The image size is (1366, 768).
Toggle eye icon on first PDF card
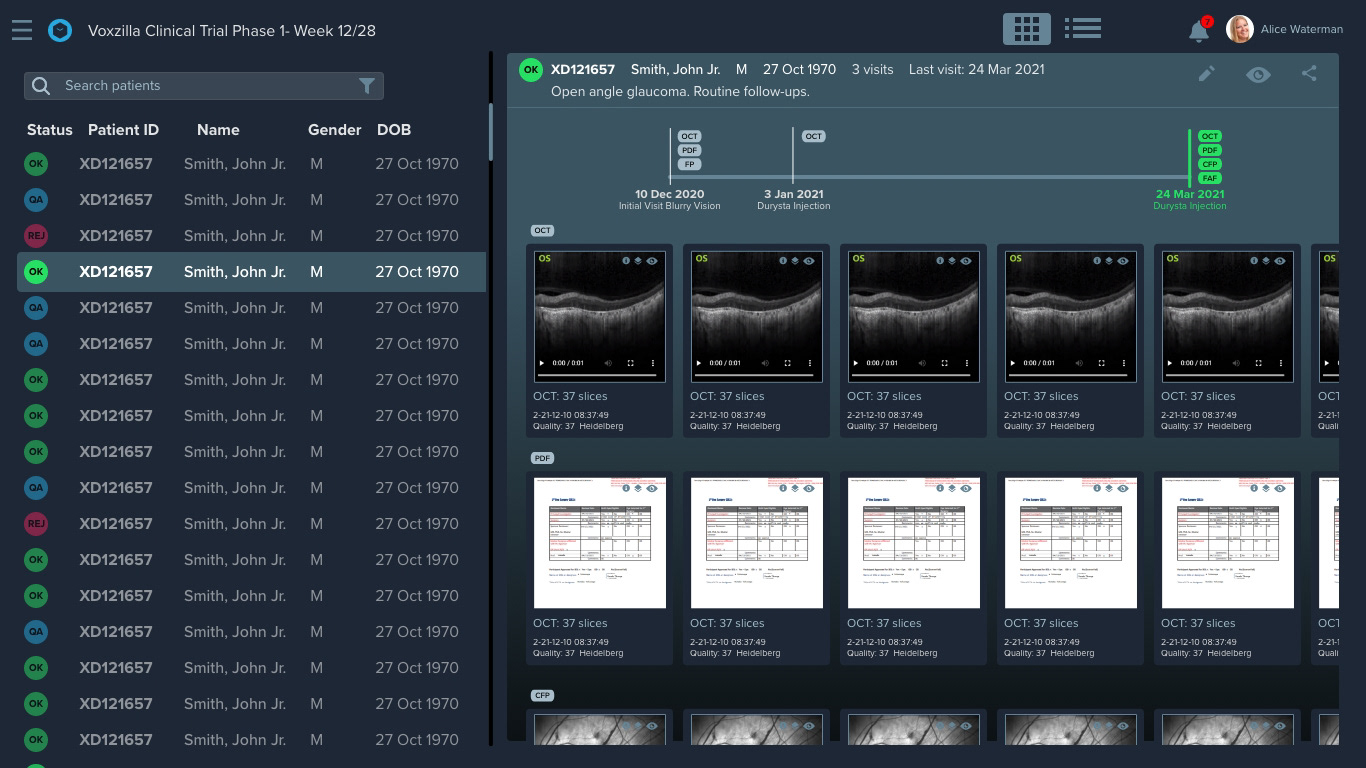[x=652, y=489]
